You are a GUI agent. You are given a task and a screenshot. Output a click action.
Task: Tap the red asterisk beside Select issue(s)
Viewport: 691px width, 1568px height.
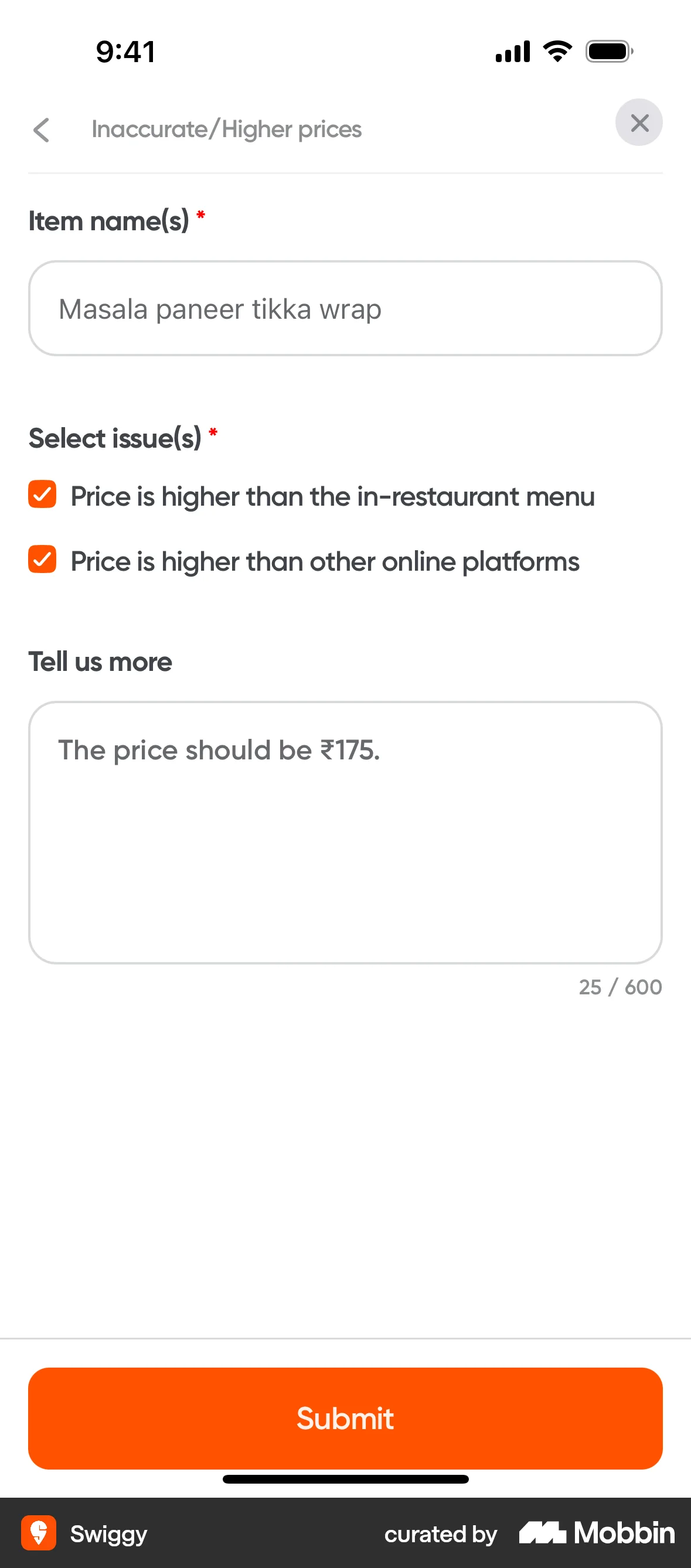click(x=213, y=433)
